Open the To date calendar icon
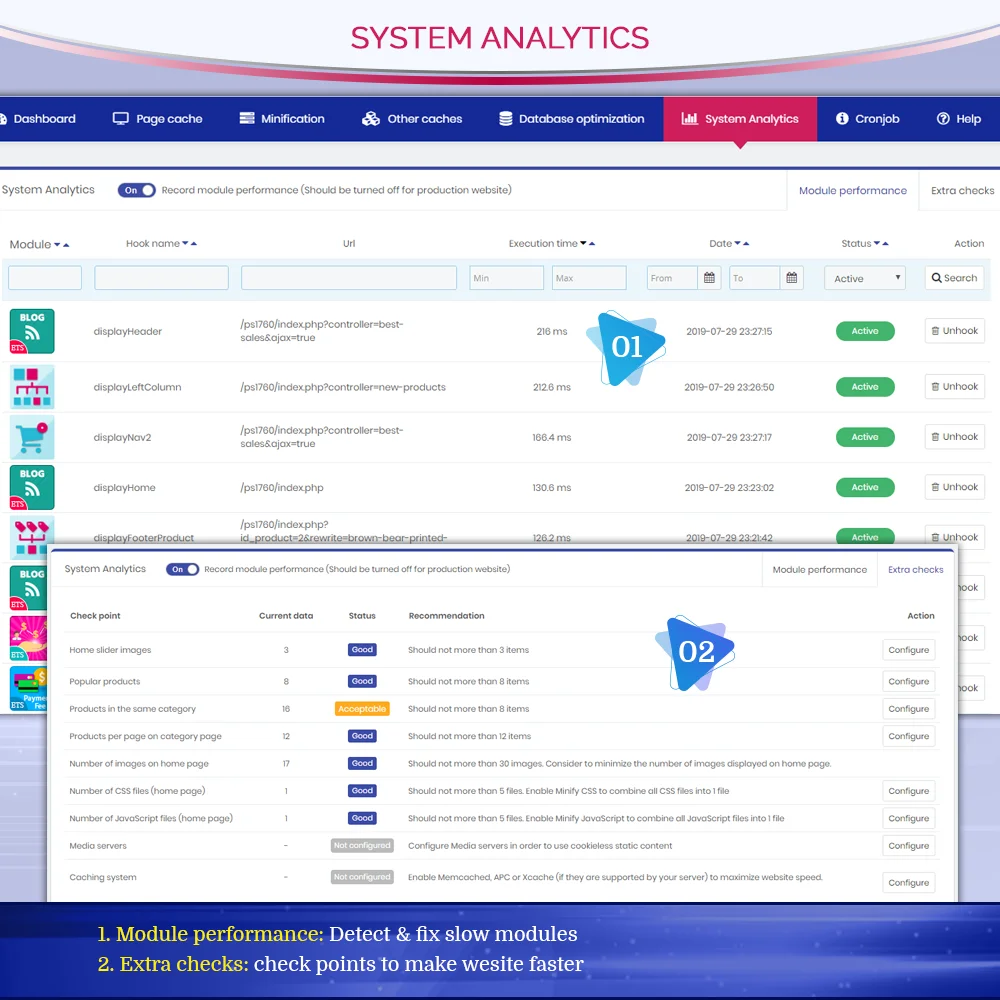The width and height of the screenshot is (1000, 1000). coord(791,278)
